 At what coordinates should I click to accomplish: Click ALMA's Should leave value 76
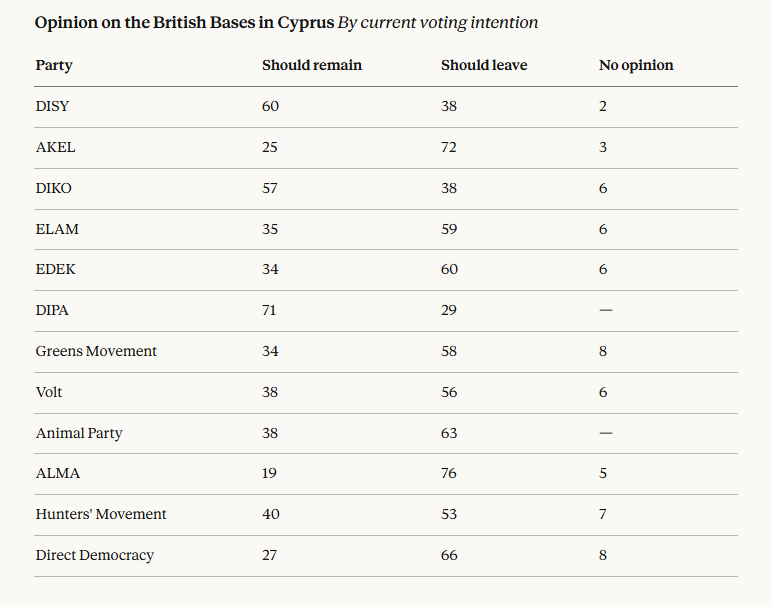pyautogui.click(x=449, y=473)
